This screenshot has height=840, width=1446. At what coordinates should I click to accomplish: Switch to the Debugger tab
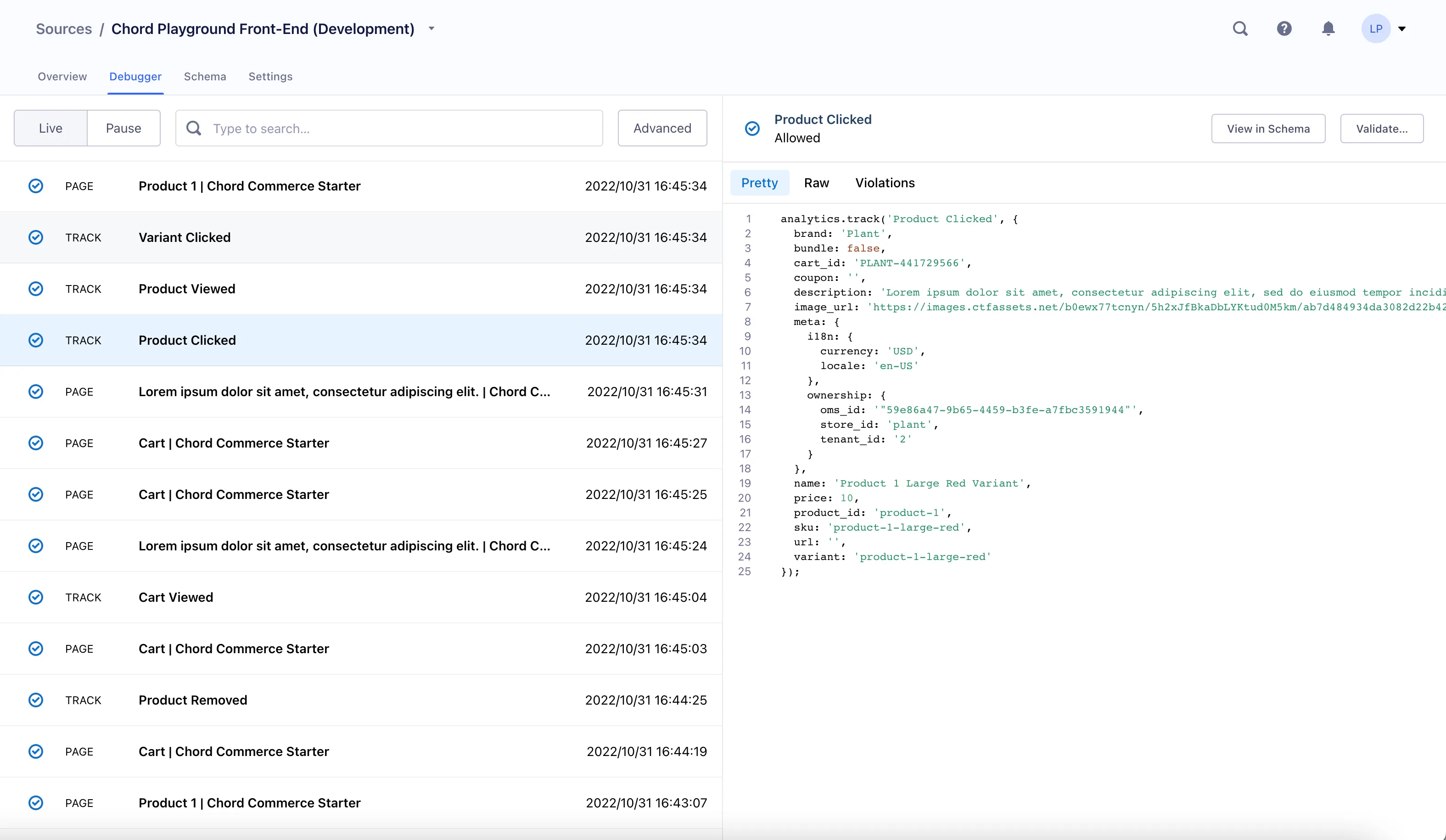pyautogui.click(x=135, y=76)
